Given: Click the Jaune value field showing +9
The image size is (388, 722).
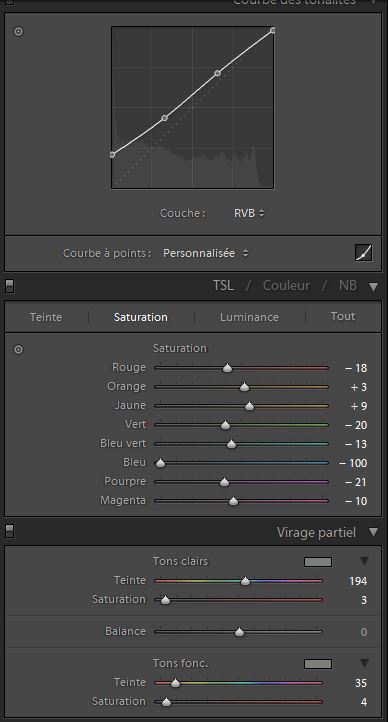Looking at the screenshot, I should [359, 407].
